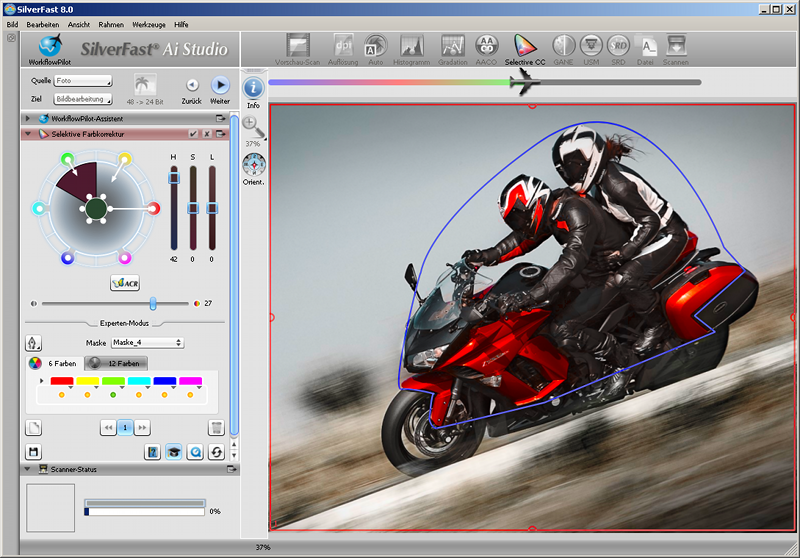Toggle the graduation cap expert mode
Image resolution: width=800 pixels, height=558 pixels.
click(x=173, y=452)
